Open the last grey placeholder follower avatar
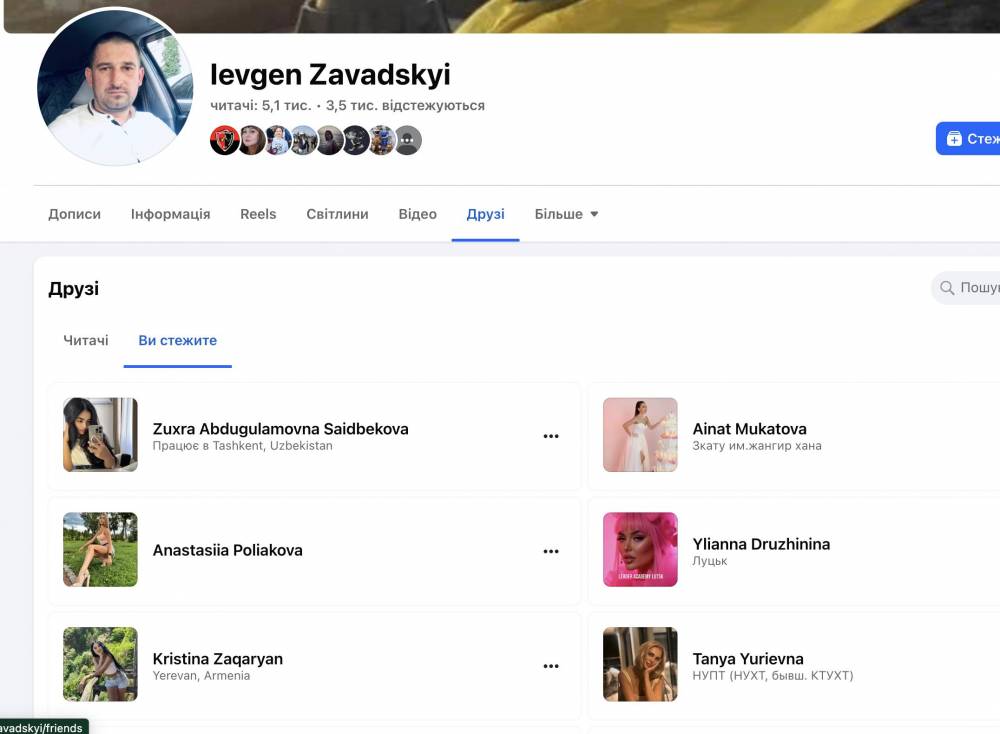 408,140
